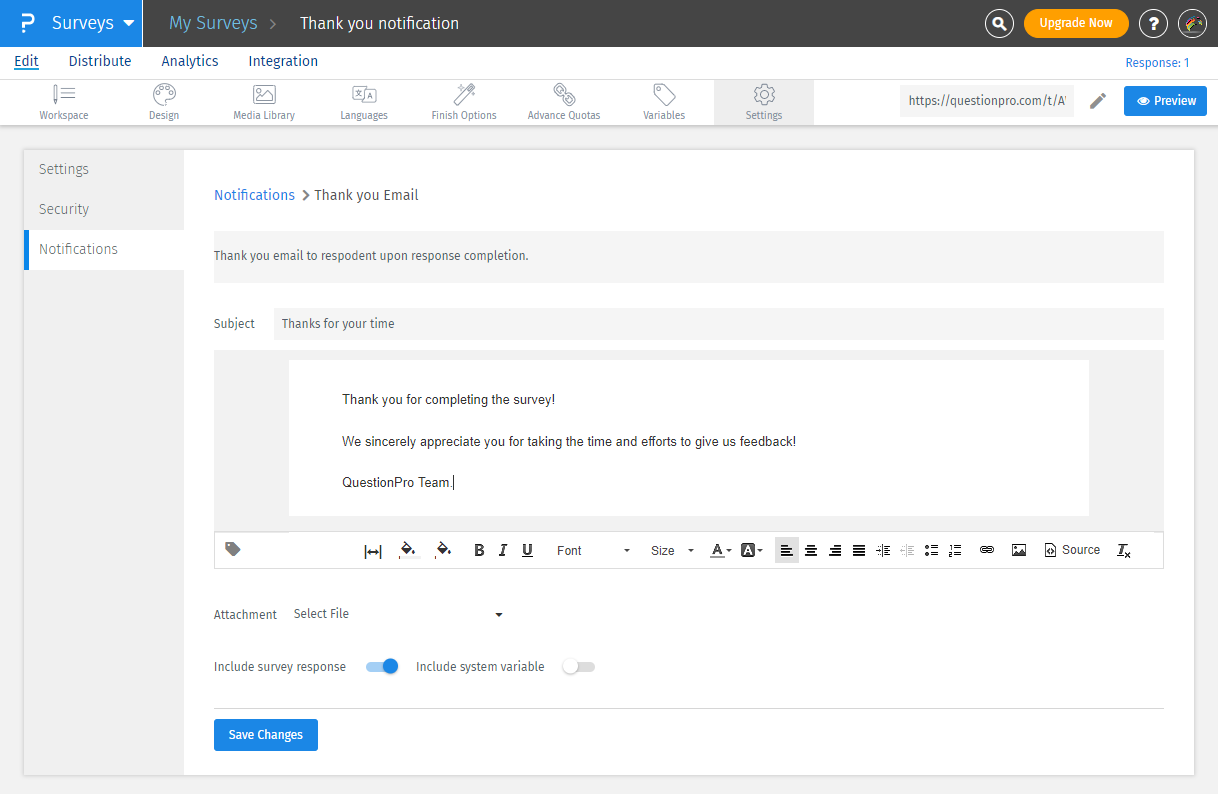Screen dimensions: 1218x794
Task: Open the Attachment Select File dropdown
Action: (x=398, y=614)
